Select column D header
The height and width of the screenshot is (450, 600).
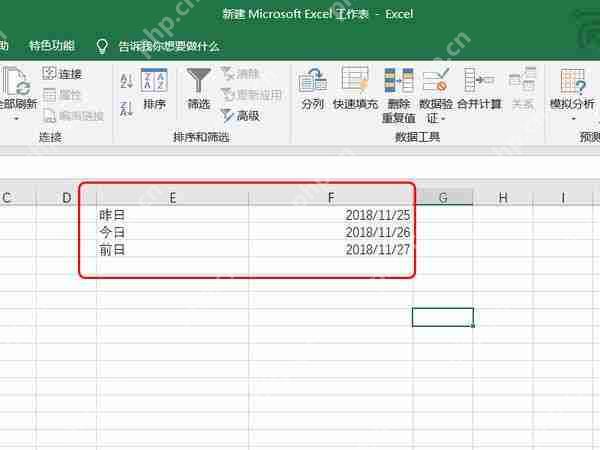click(x=66, y=197)
